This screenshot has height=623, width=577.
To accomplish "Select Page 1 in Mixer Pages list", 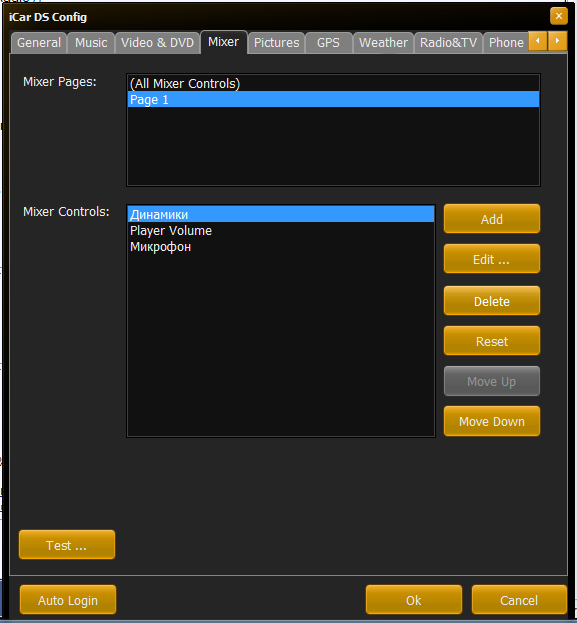I will coord(333,99).
